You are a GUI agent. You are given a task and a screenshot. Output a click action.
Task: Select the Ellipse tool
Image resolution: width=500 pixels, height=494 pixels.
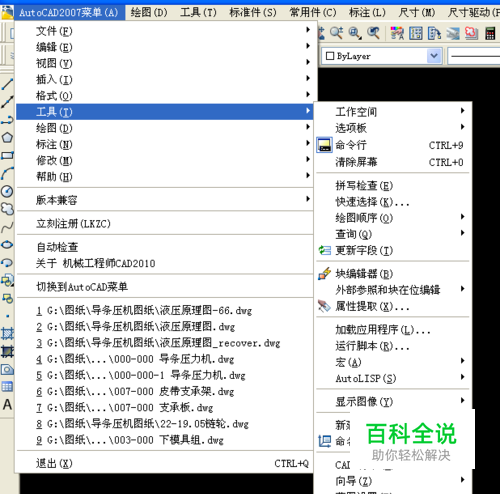pyautogui.click(x=7, y=245)
